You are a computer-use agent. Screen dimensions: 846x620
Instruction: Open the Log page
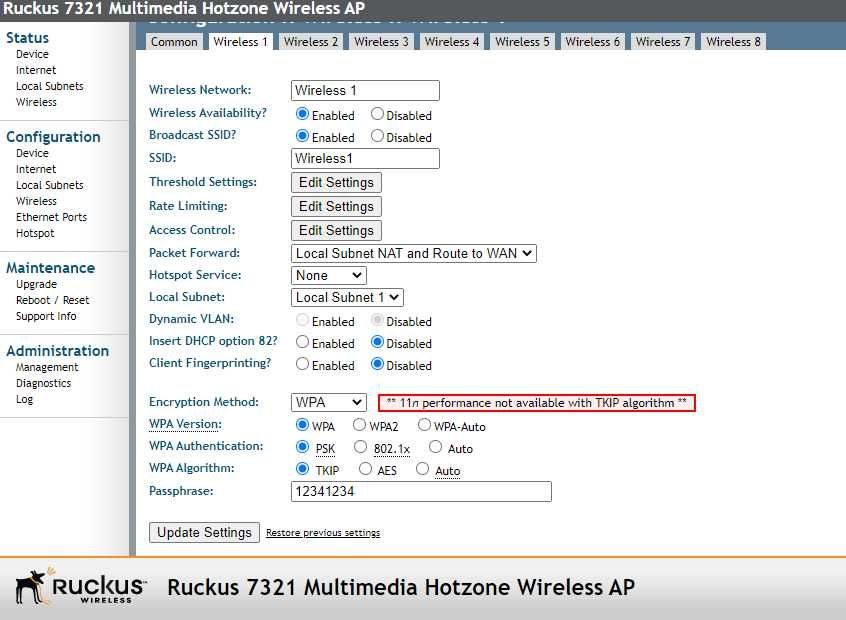point(24,399)
